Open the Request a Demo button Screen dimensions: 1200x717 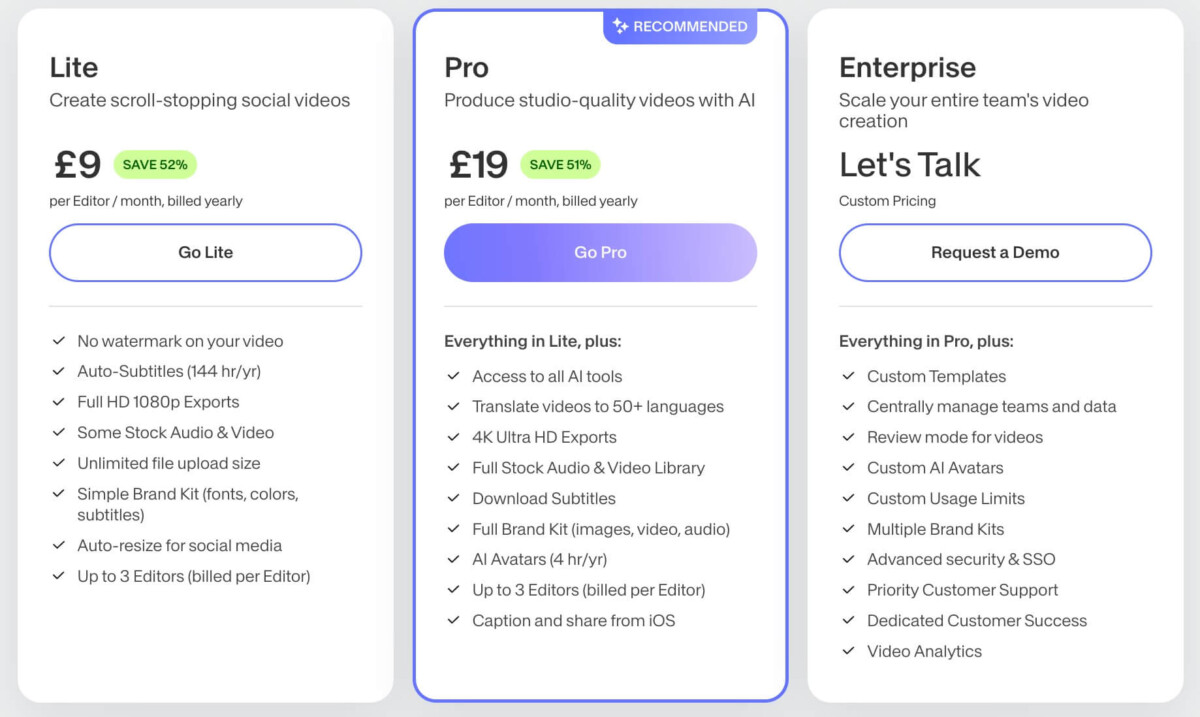click(995, 252)
